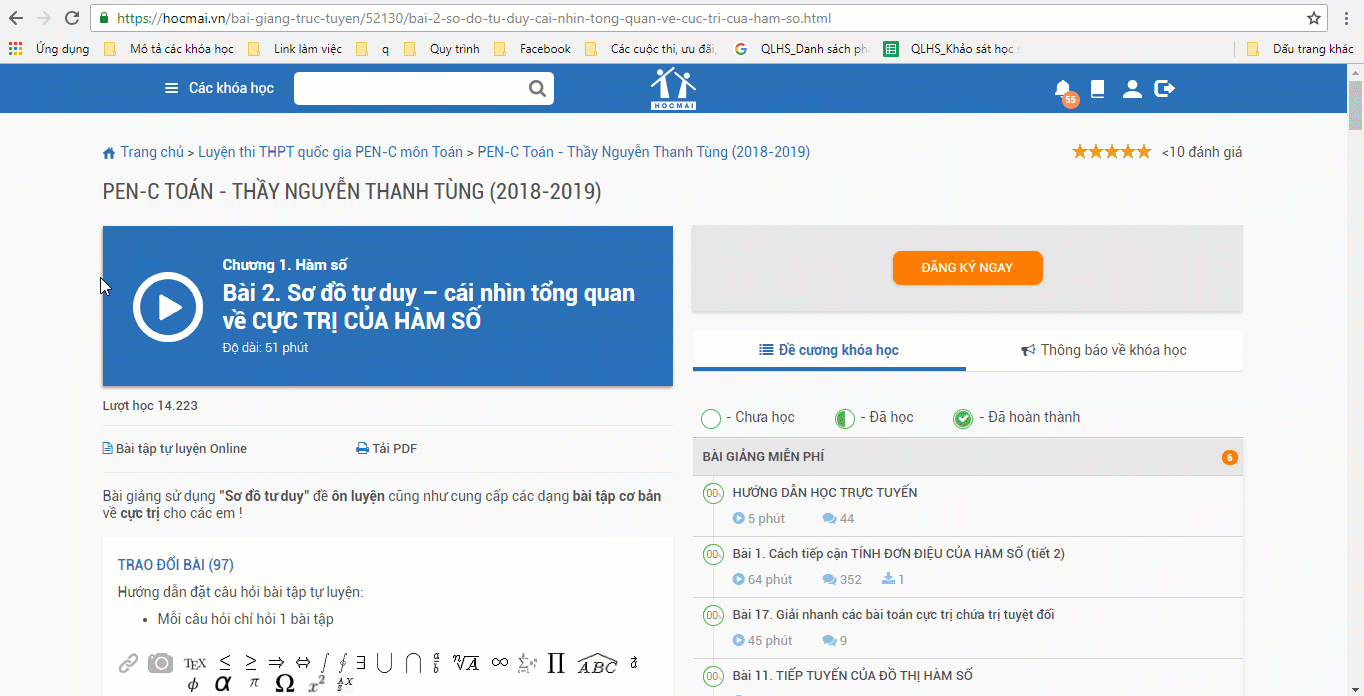Insert the implies arrow symbol
This screenshot has height=696, width=1364.
click(277, 663)
